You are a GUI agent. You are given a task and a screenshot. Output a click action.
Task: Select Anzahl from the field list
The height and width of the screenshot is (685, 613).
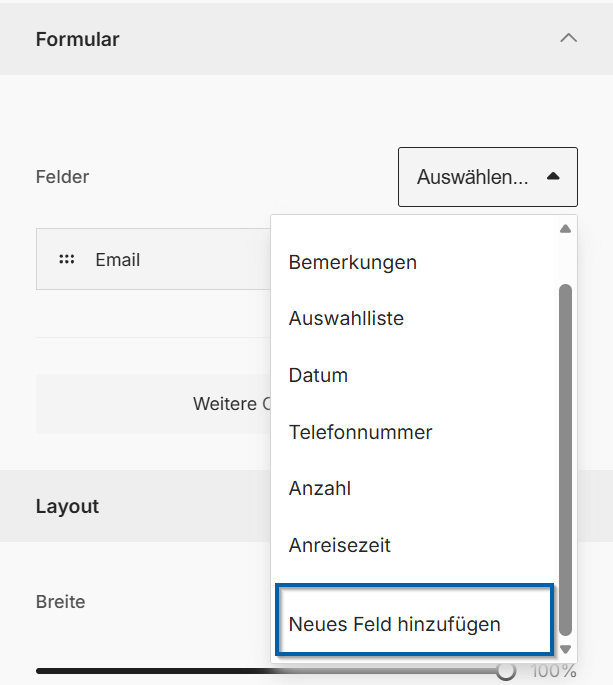320,489
